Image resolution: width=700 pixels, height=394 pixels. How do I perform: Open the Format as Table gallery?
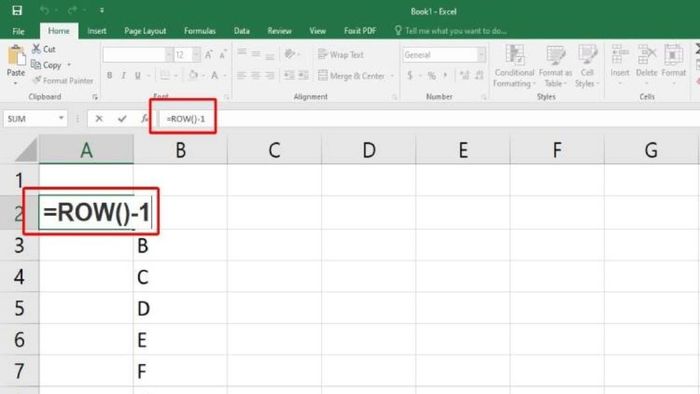[555, 66]
